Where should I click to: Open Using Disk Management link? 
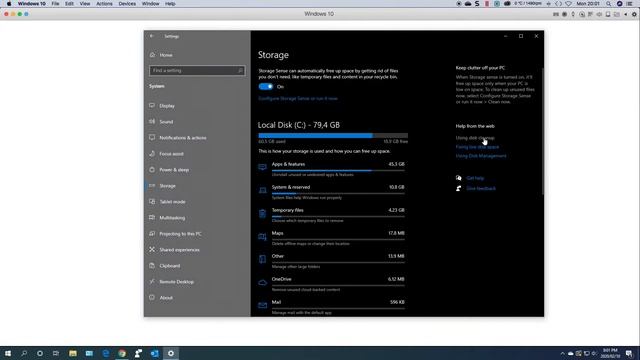[481, 156]
